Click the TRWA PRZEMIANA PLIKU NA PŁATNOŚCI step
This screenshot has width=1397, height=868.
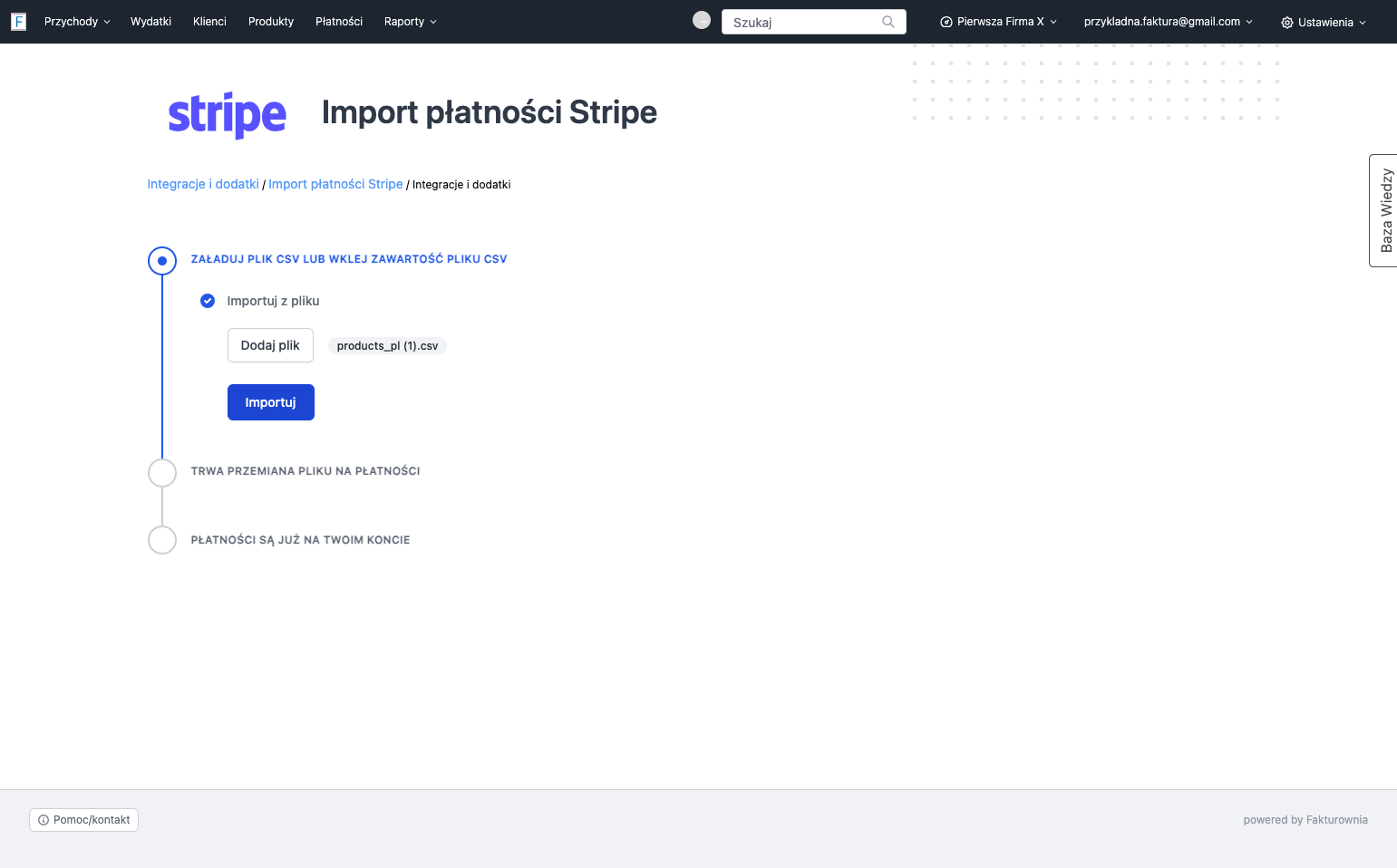click(306, 471)
